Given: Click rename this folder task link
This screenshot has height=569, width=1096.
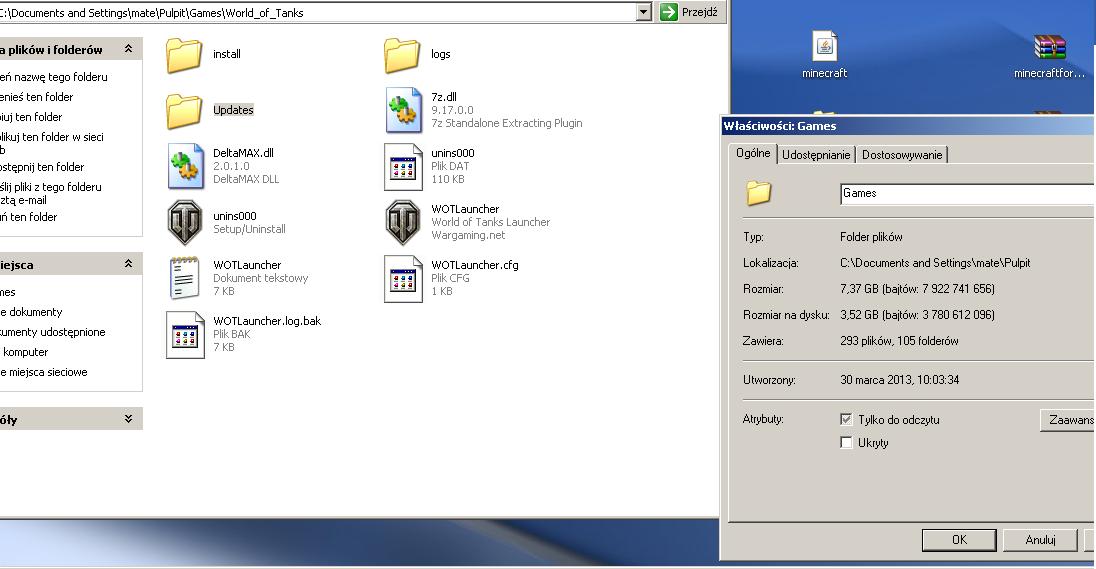Looking at the screenshot, I should coord(54,77).
